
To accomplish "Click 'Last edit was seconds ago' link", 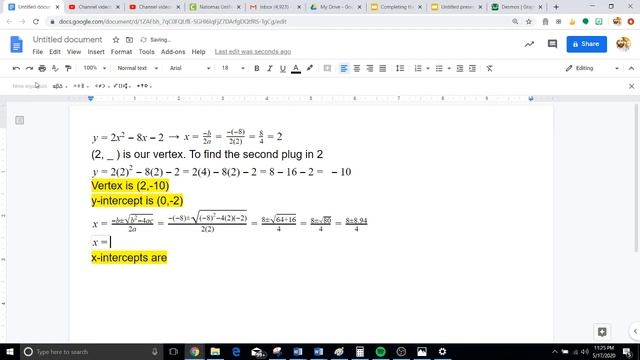I will coord(253,52).
